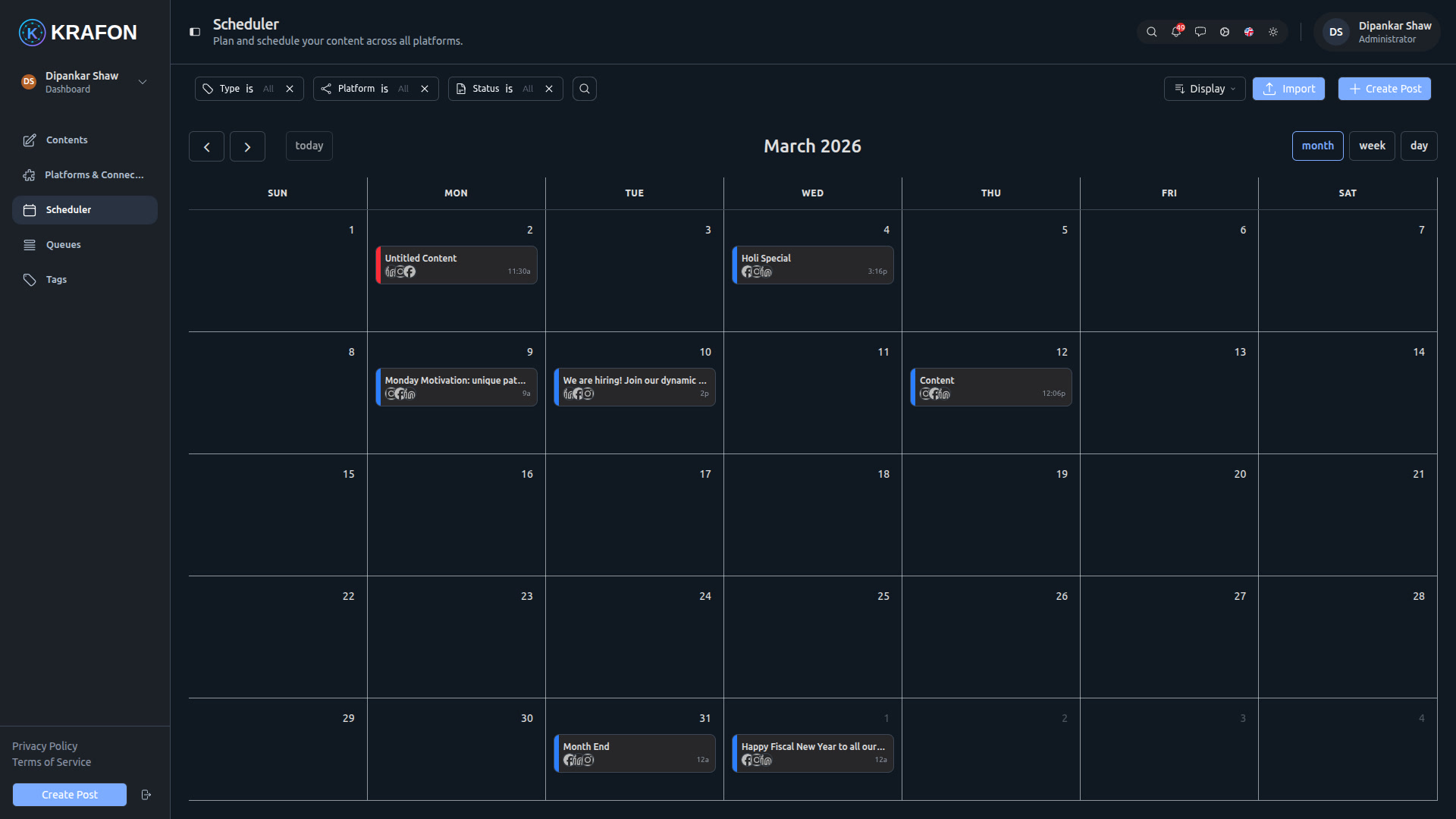This screenshot has width=1456, height=819.
Task: Open the Platform filter All dropdown
Action: tap(404, 89)
